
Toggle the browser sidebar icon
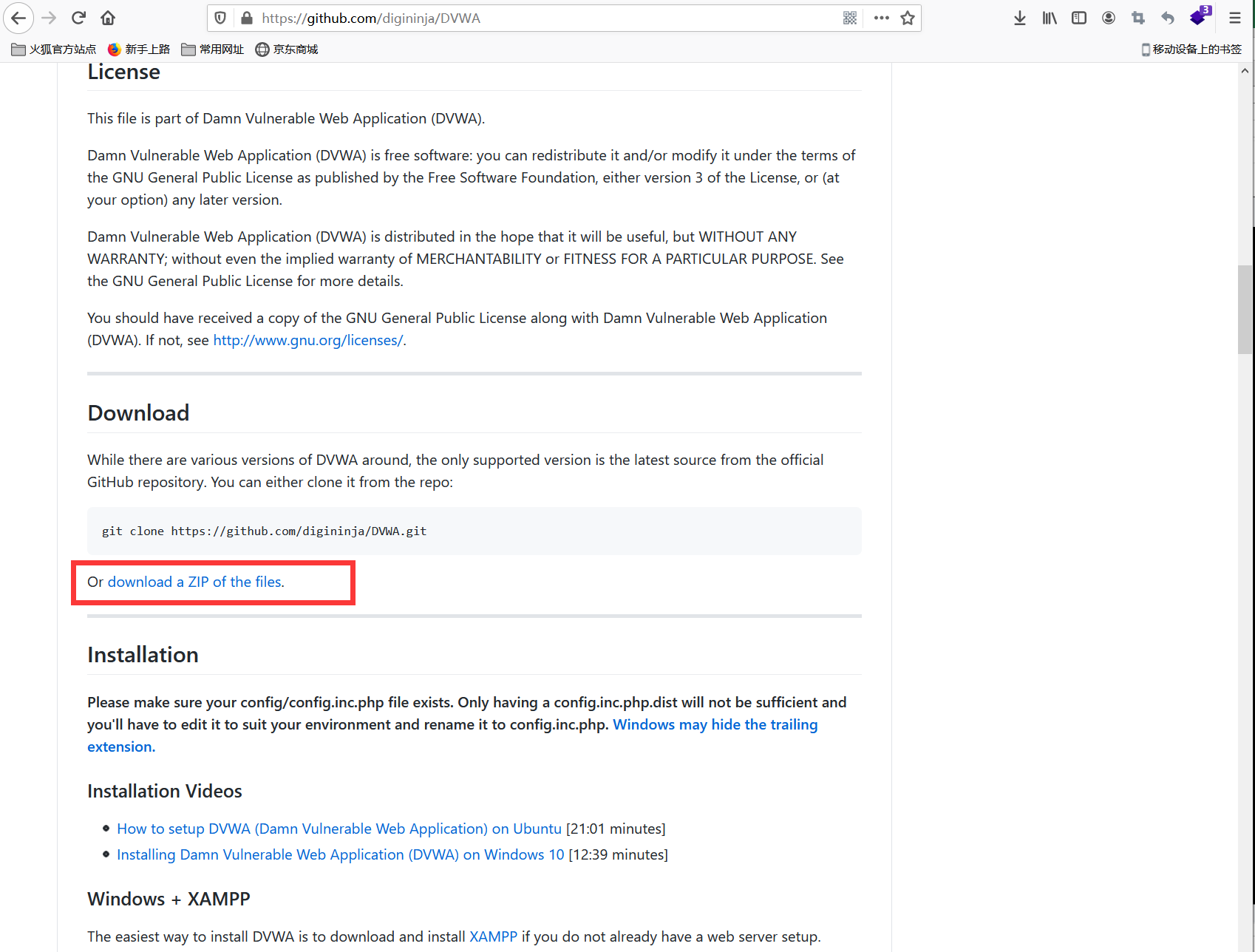coord(1079,18)
